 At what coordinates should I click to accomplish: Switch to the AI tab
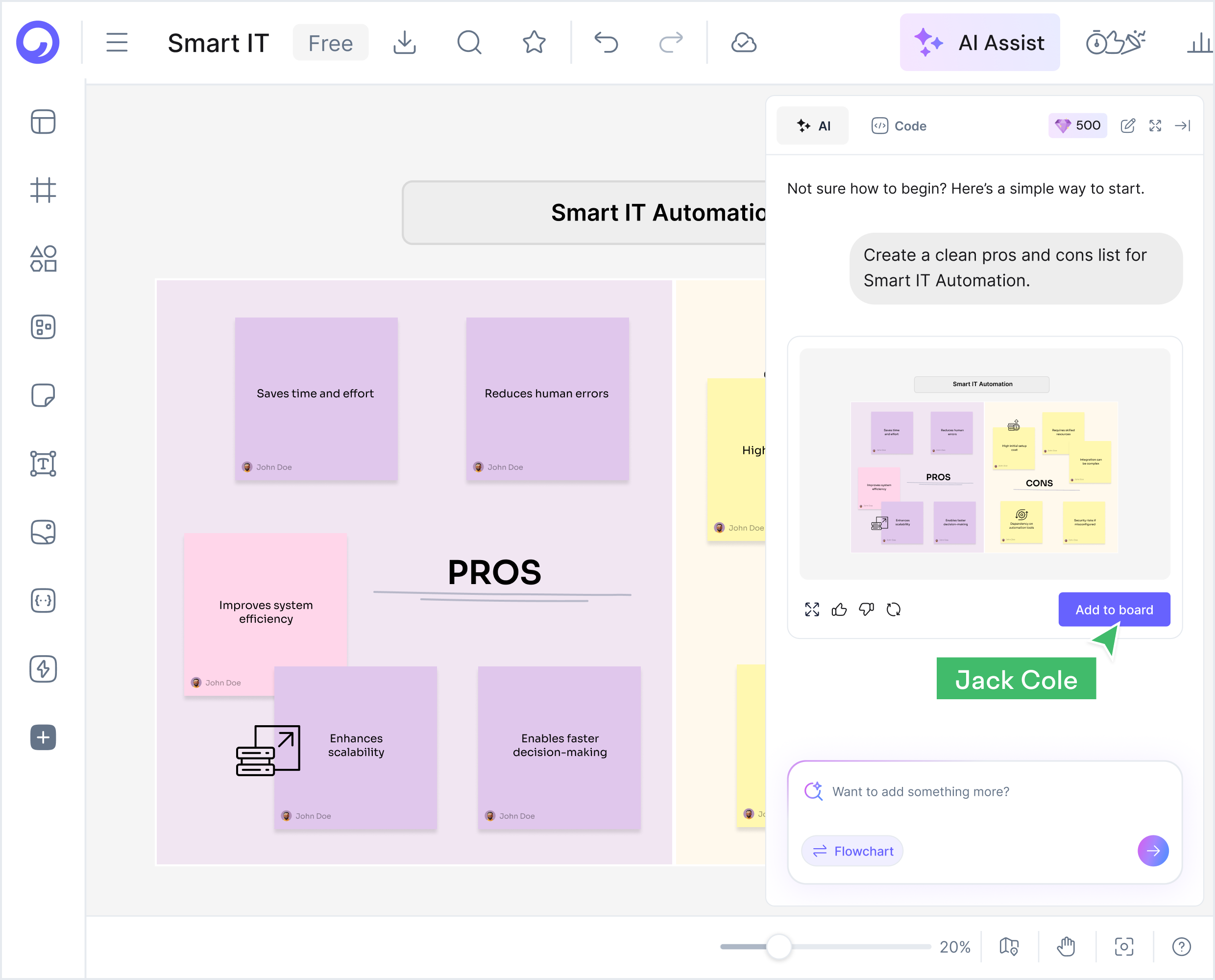tap(813, 125)
